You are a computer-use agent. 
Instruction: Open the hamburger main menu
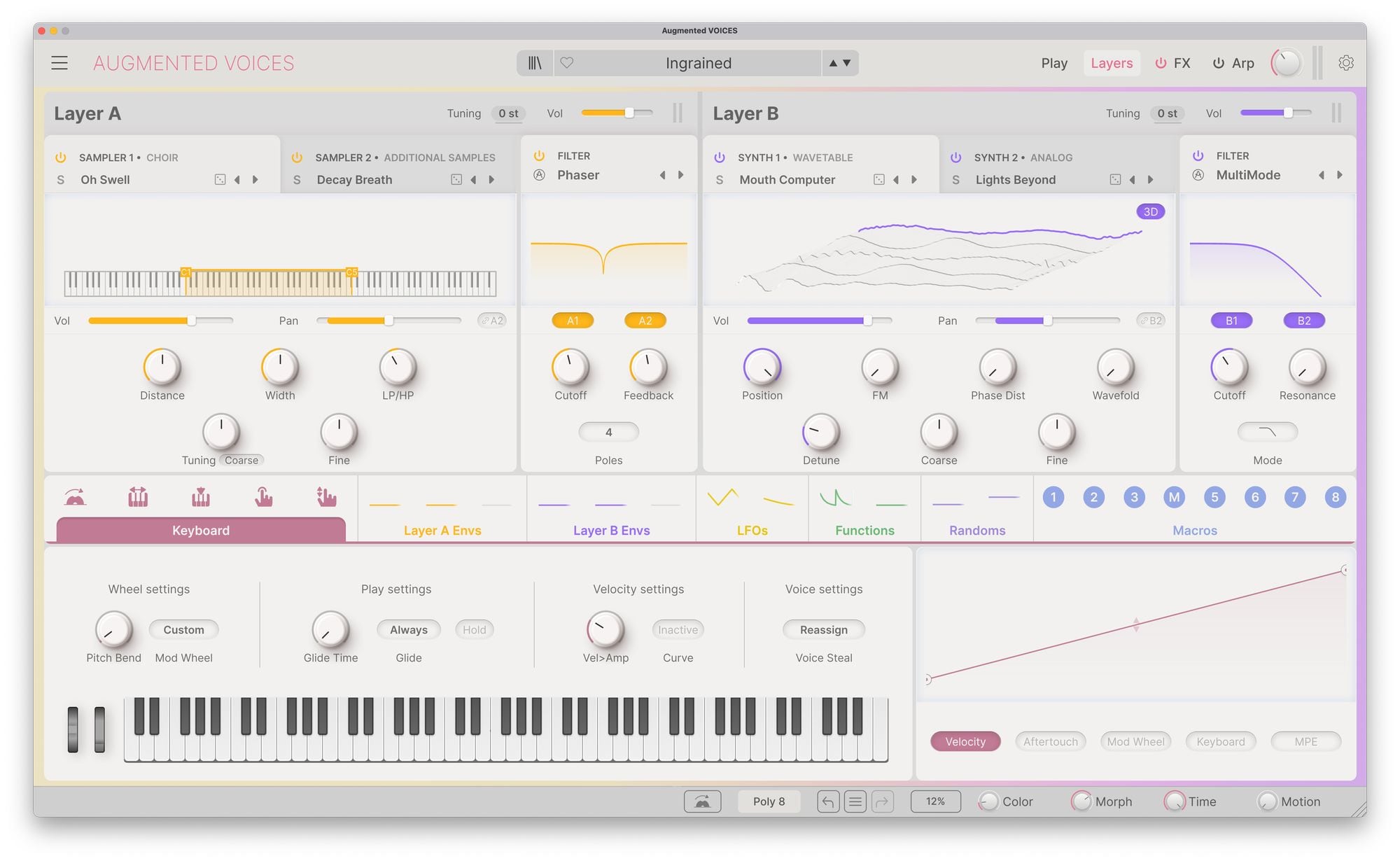coord(59,63)
